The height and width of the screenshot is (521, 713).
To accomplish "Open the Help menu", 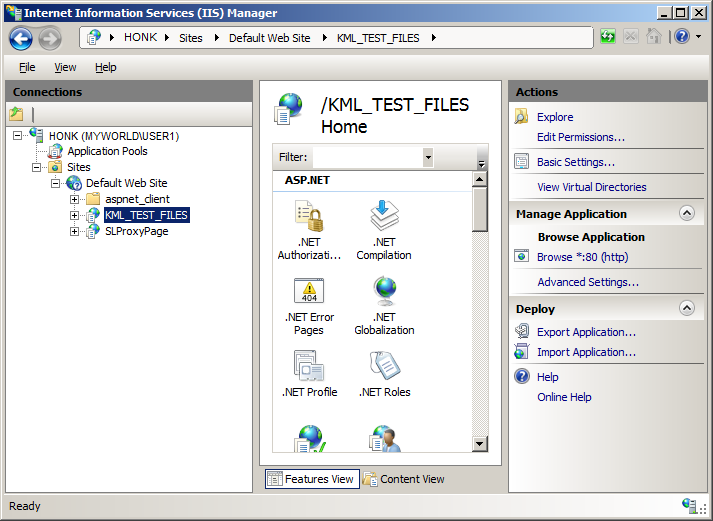I will 105,67.
